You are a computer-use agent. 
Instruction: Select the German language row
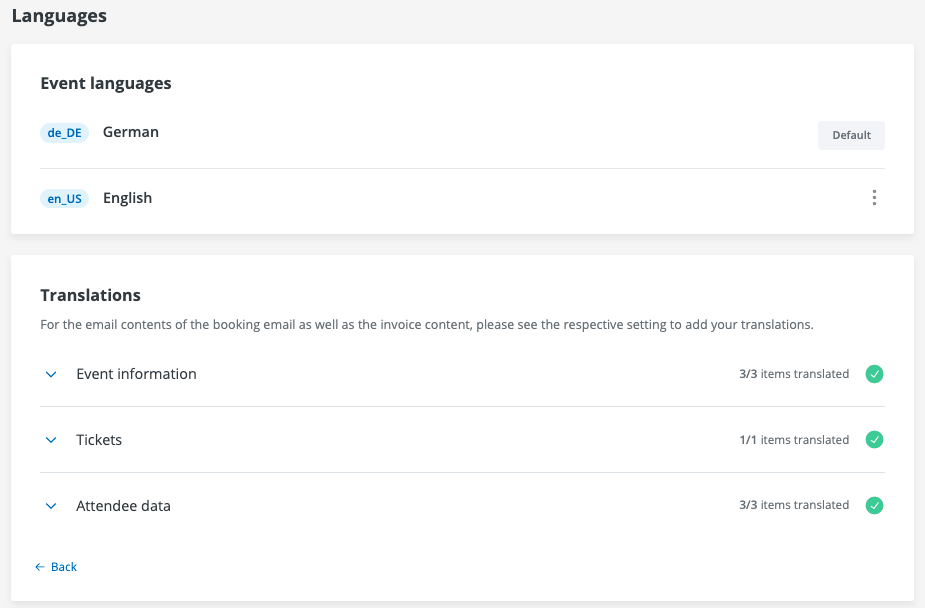[x=131, y=132]
